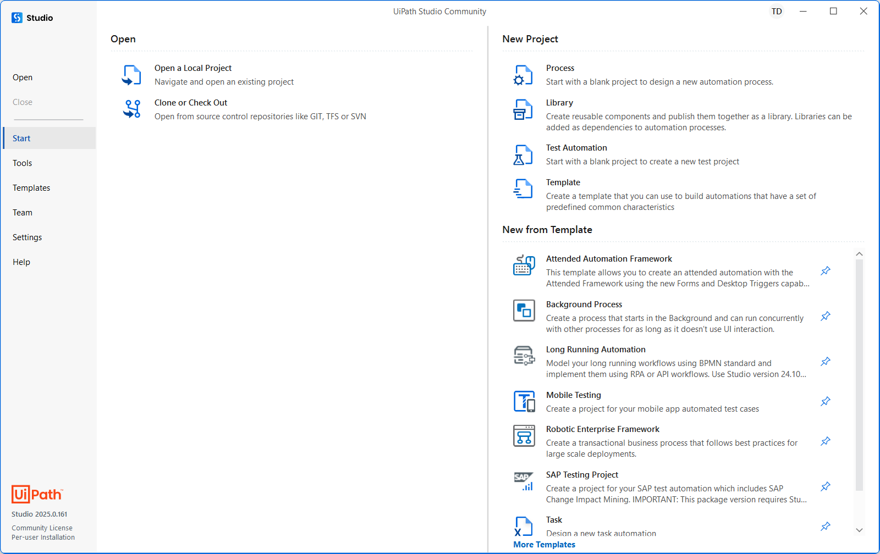Click the Studio logo icon
The image size is (880, 554).
pyautogui.click(x=17, y=17)
